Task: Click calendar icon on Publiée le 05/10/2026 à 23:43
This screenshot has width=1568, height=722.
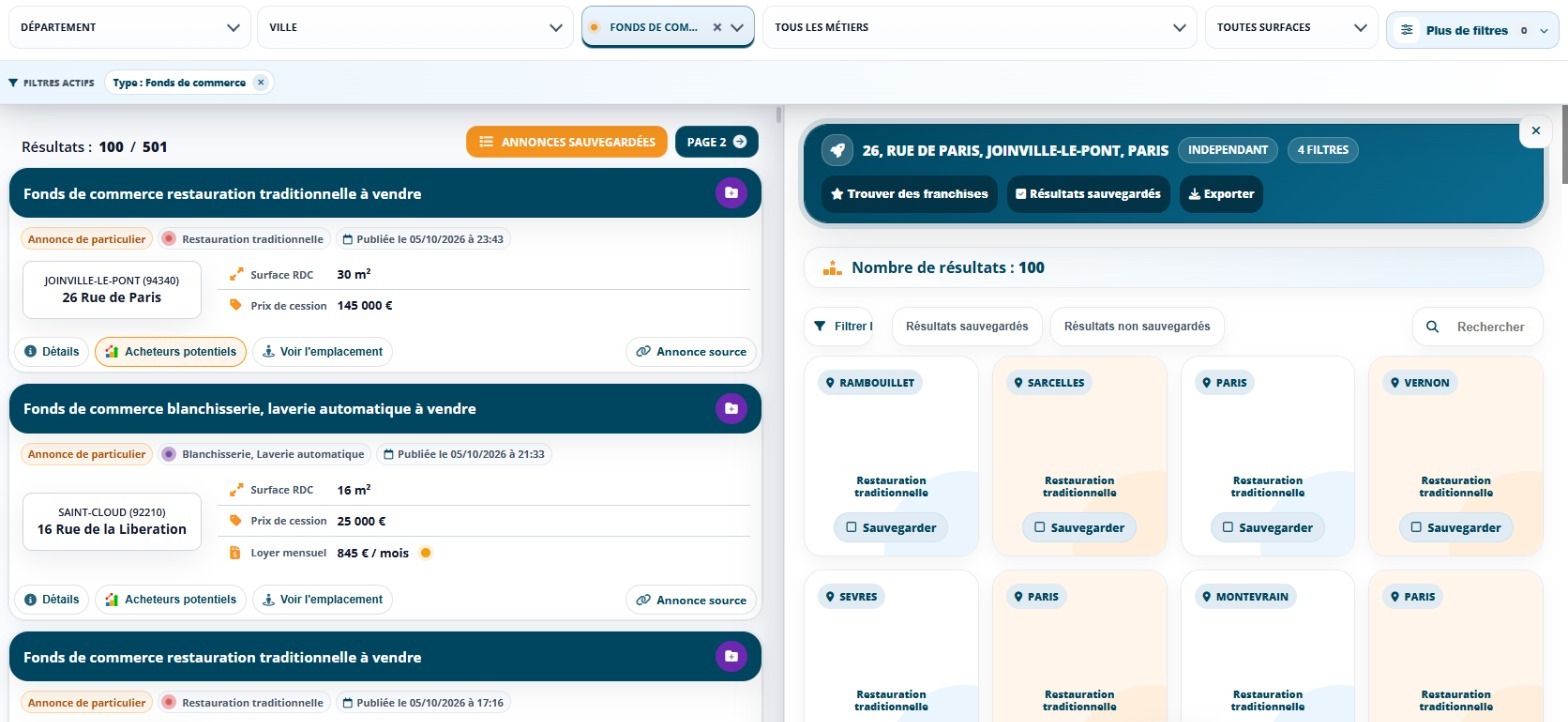Action: (x=348, y=239)
